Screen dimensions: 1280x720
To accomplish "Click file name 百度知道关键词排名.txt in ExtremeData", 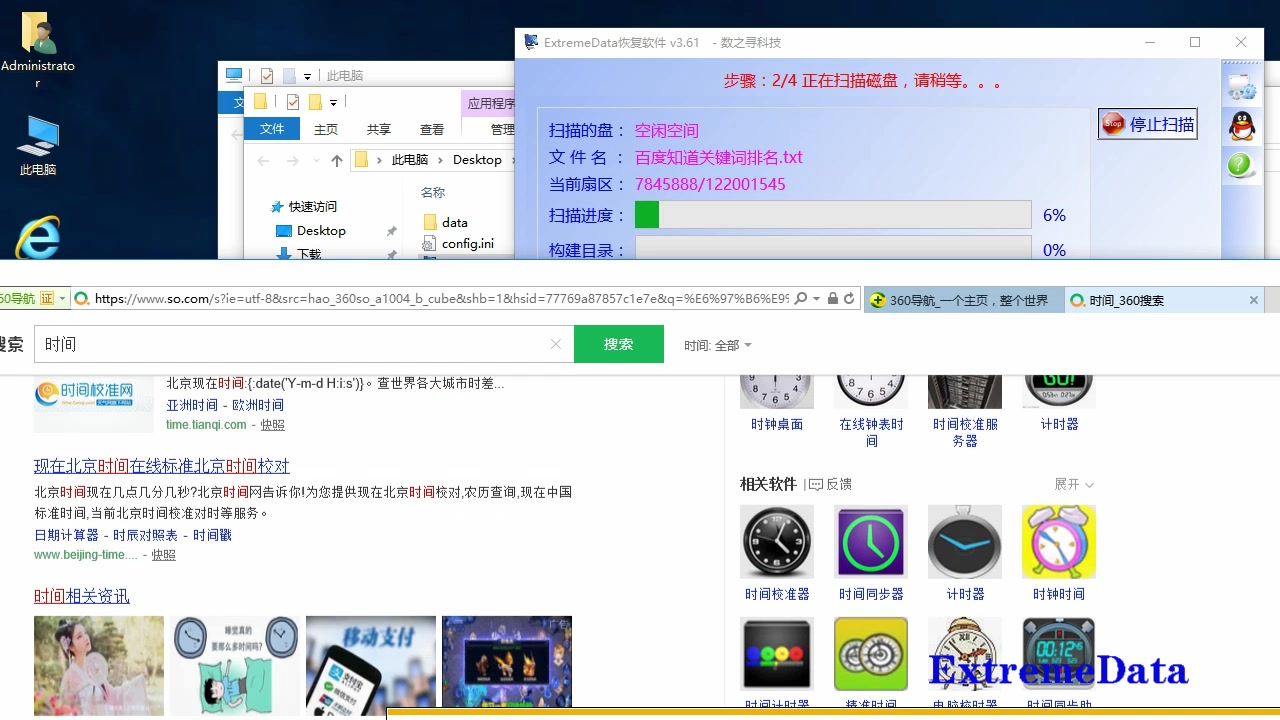I will [719, 157].
